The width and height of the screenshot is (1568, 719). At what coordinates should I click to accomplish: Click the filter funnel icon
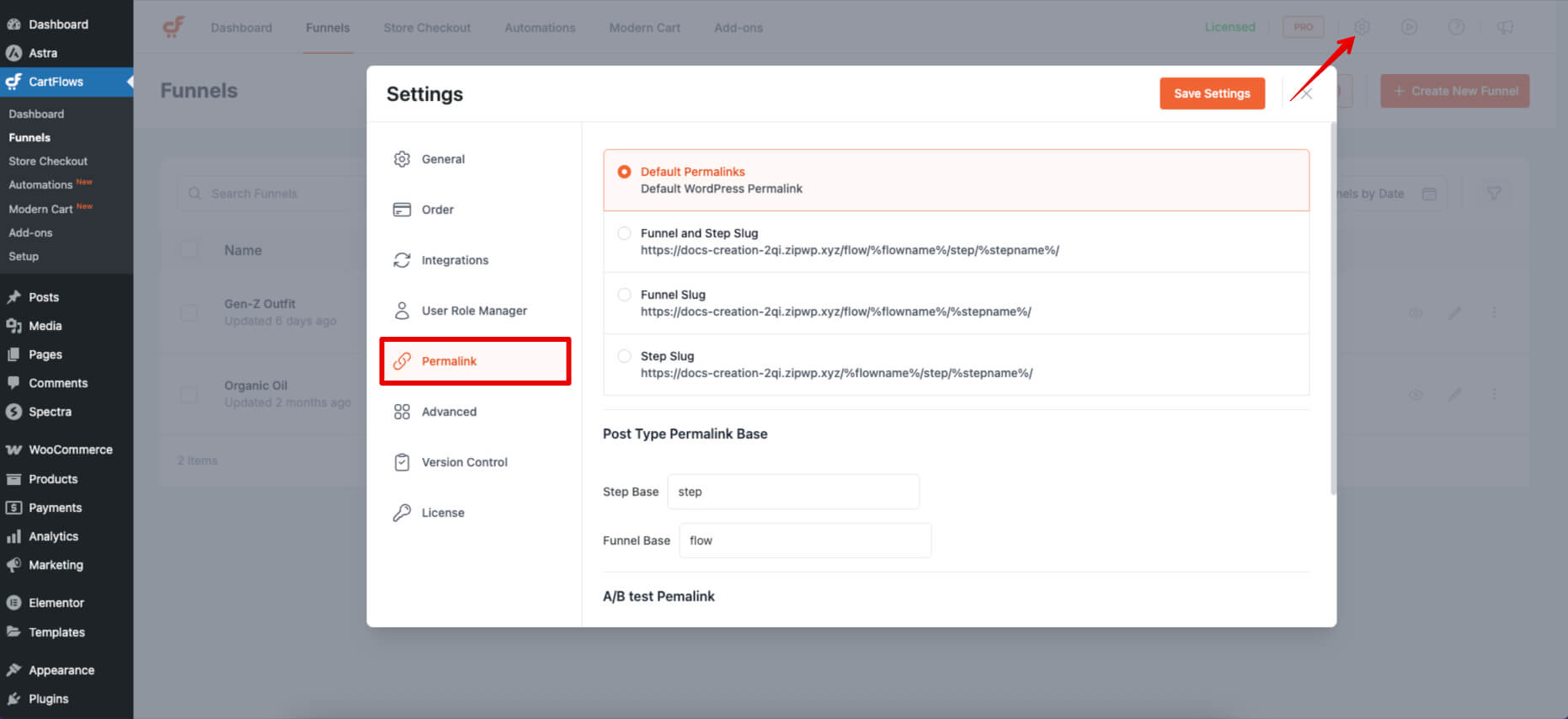click(1494, 194)
